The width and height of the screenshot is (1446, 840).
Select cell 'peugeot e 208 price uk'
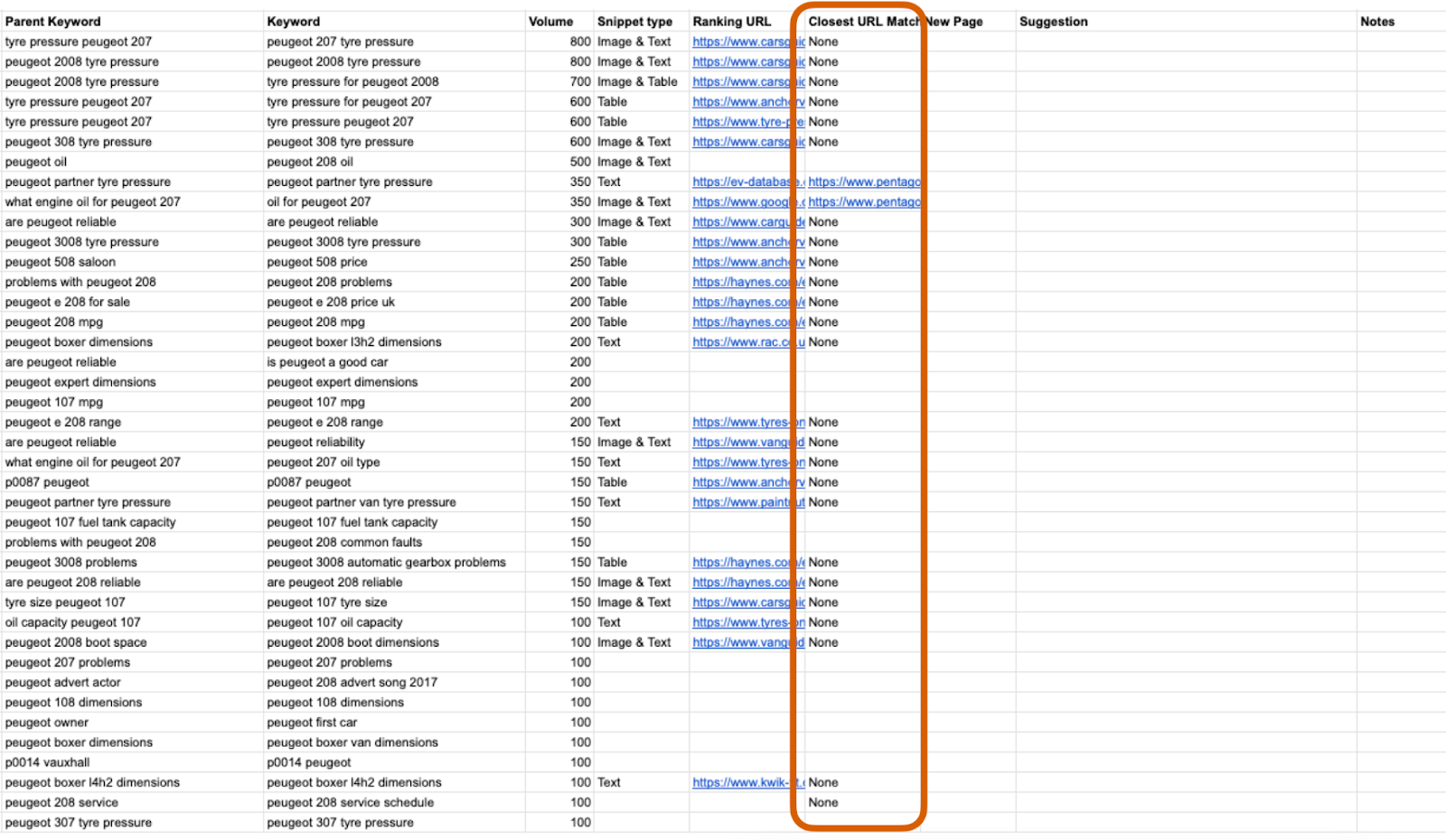[331, 302]
